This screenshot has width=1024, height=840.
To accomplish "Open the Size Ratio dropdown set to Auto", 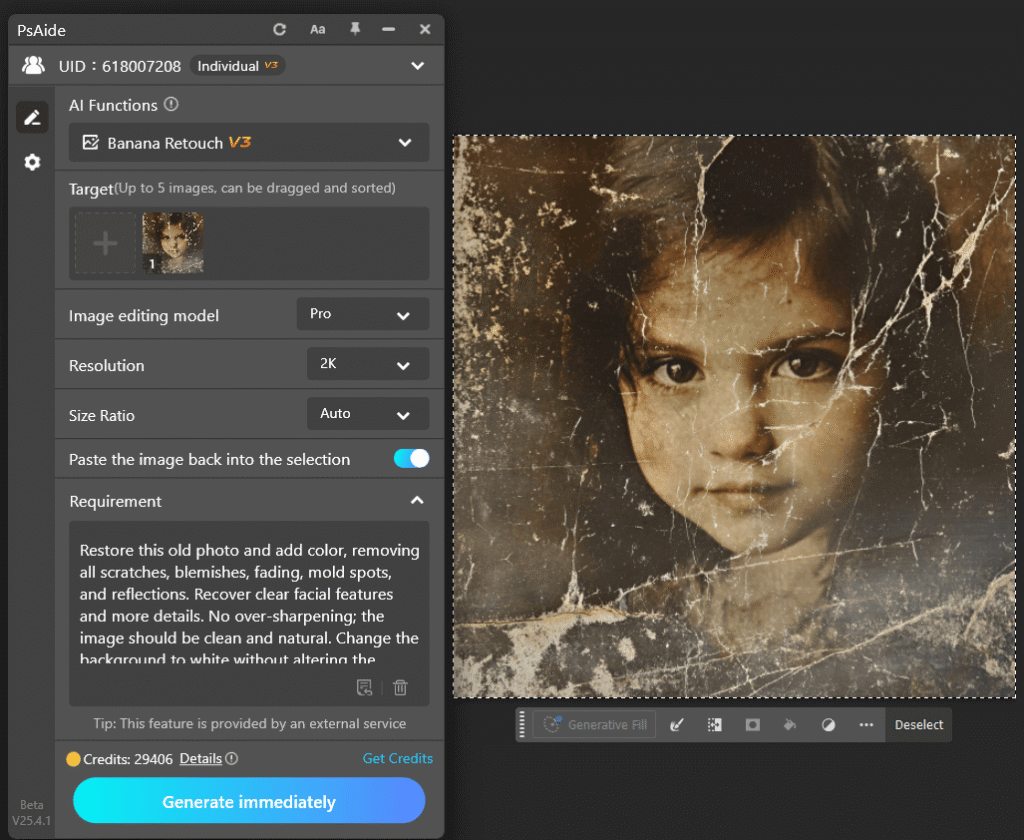I will pyautogui.click(x=367, y=414).
